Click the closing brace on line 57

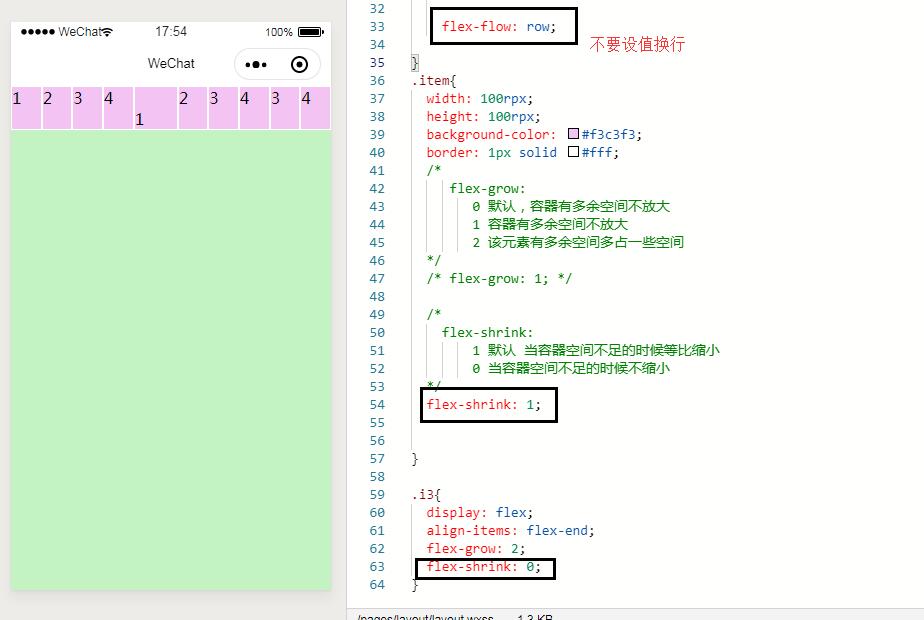[415, 459]
